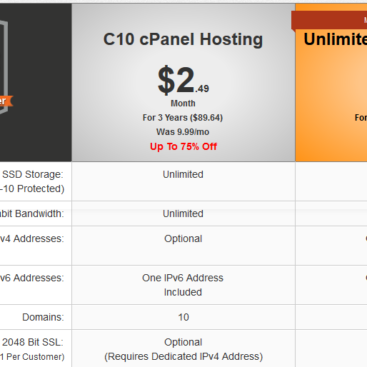The height and width of the screenshot is (367, 367).
Task: Open the Unlimited plan heading
Action: (335, 39)
